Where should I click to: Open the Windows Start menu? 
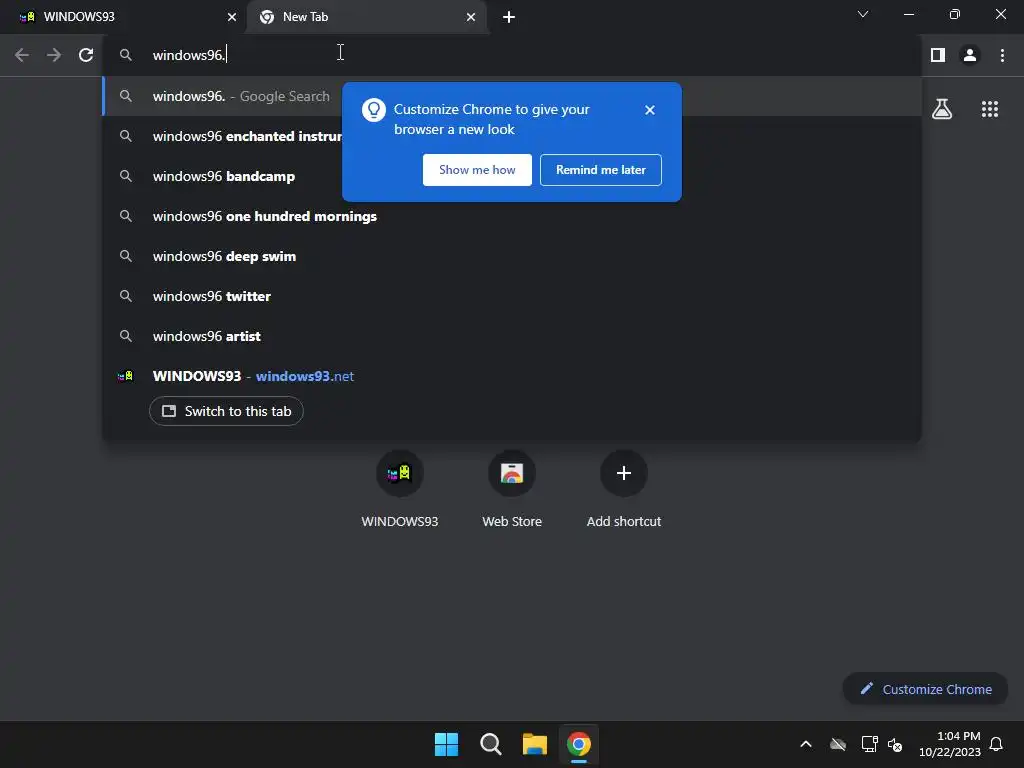pos(446,744)
